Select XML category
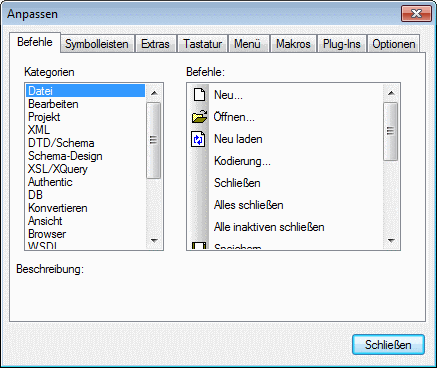The width and height of the screenshot is (437, 368). (85, 130)
